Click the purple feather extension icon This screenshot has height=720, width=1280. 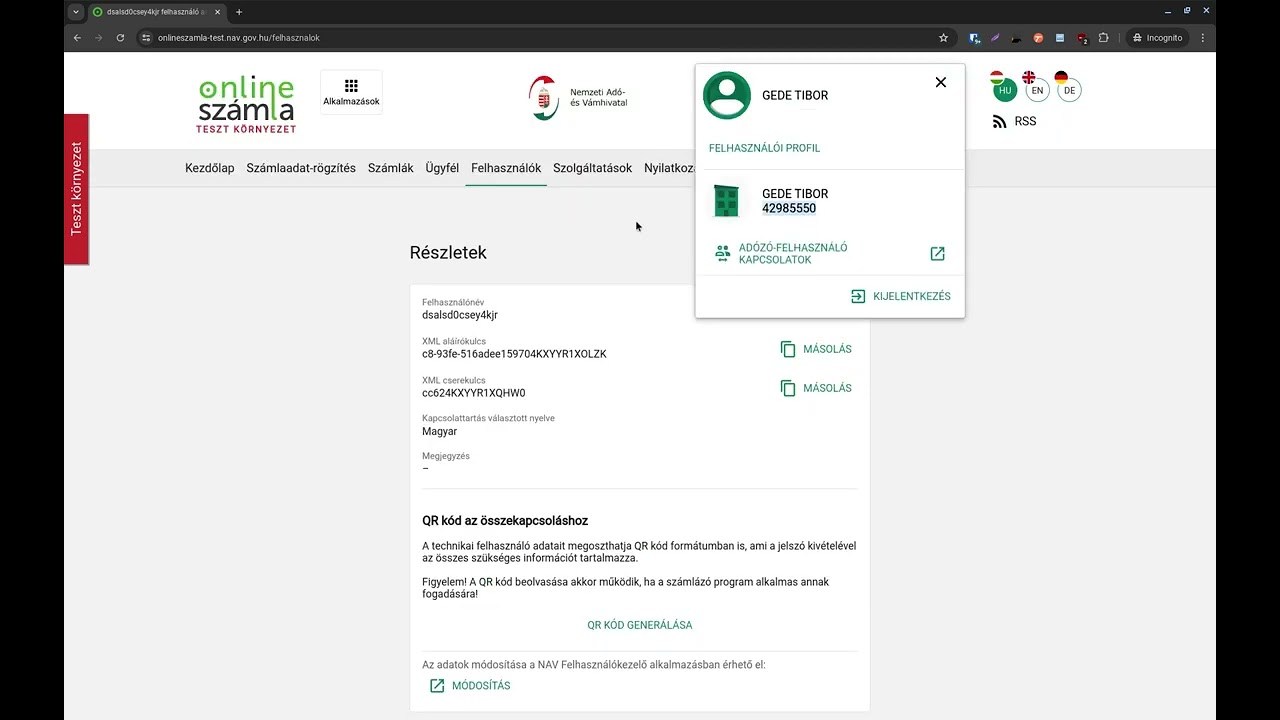pos(996,38)
